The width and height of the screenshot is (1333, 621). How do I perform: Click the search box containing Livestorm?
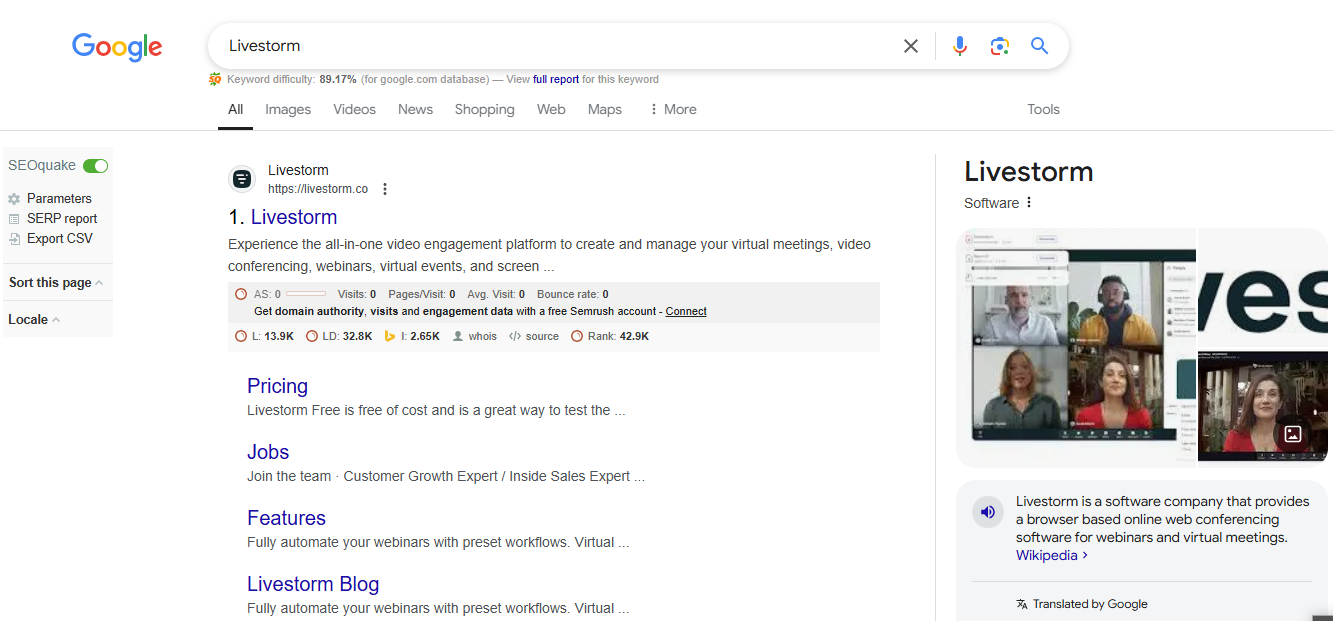click(x=550, y=46)
